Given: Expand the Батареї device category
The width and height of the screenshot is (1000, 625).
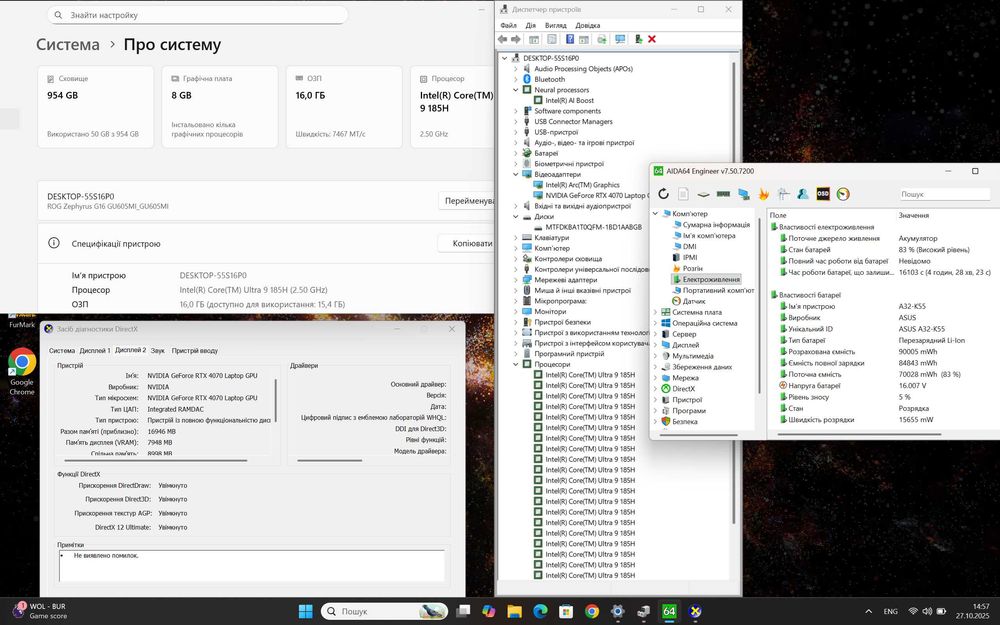Looking at the screenshot, I should tap(516, 153).
